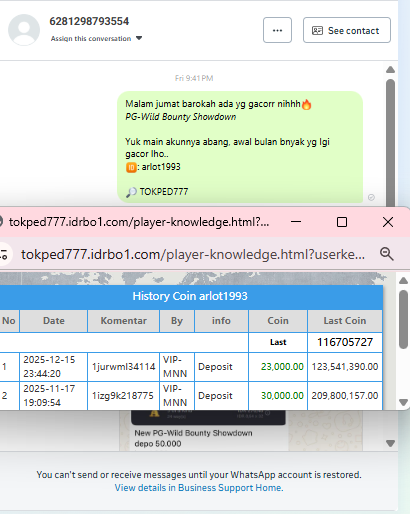The image size is (410, 514).
Task: Click the Date column header
Action: click(54, 321)
